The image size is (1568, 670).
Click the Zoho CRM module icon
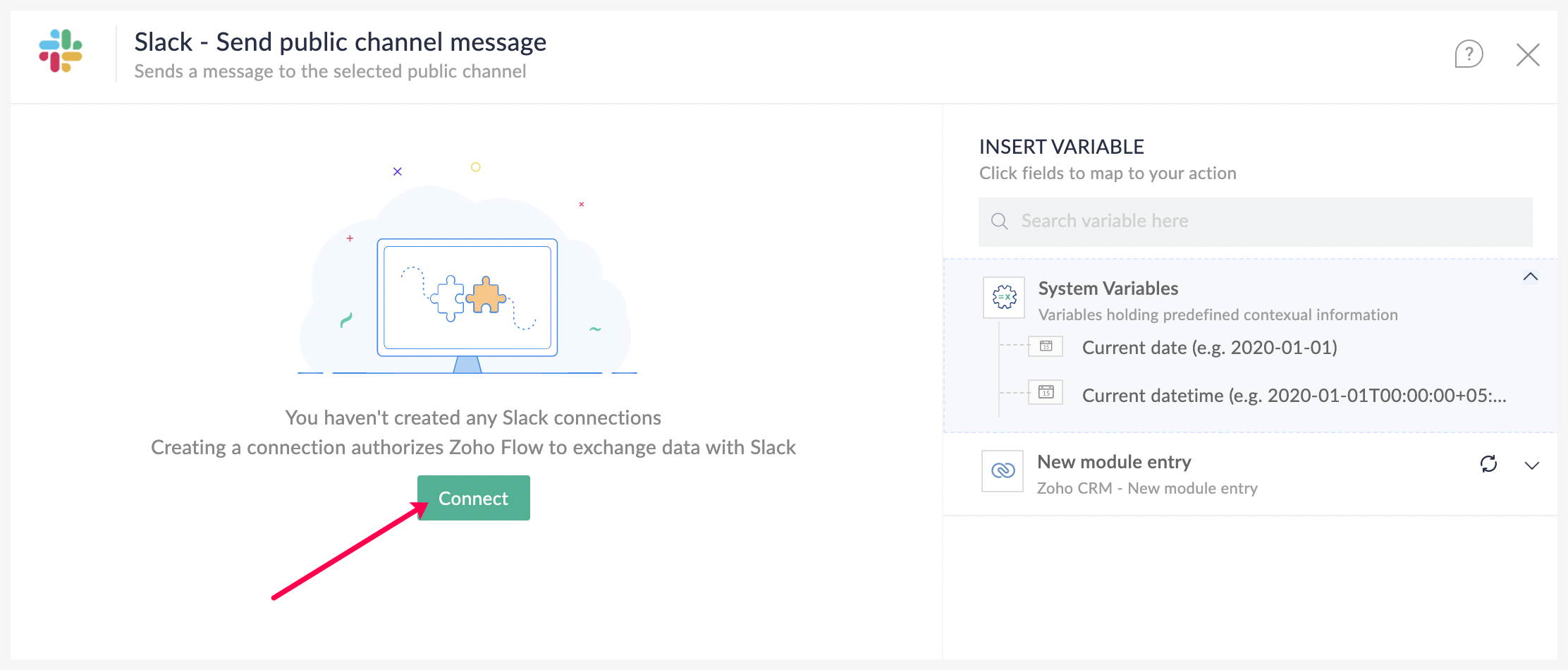click(1003, 470)
